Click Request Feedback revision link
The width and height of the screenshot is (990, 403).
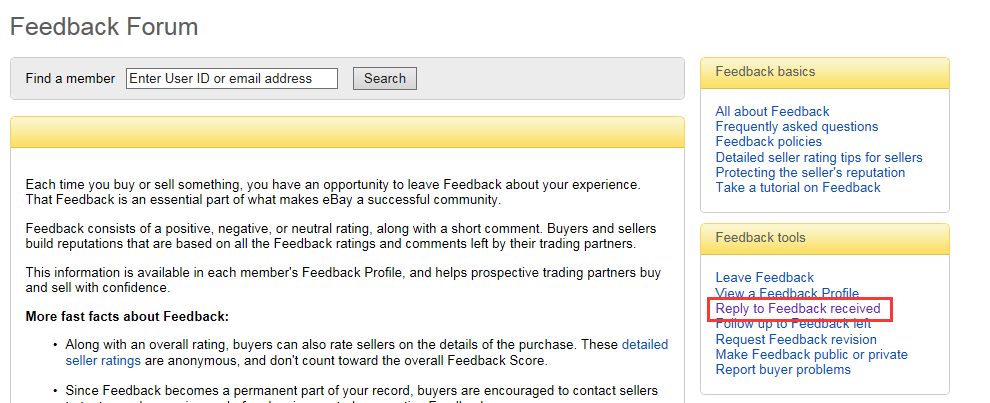click(796, 339)
